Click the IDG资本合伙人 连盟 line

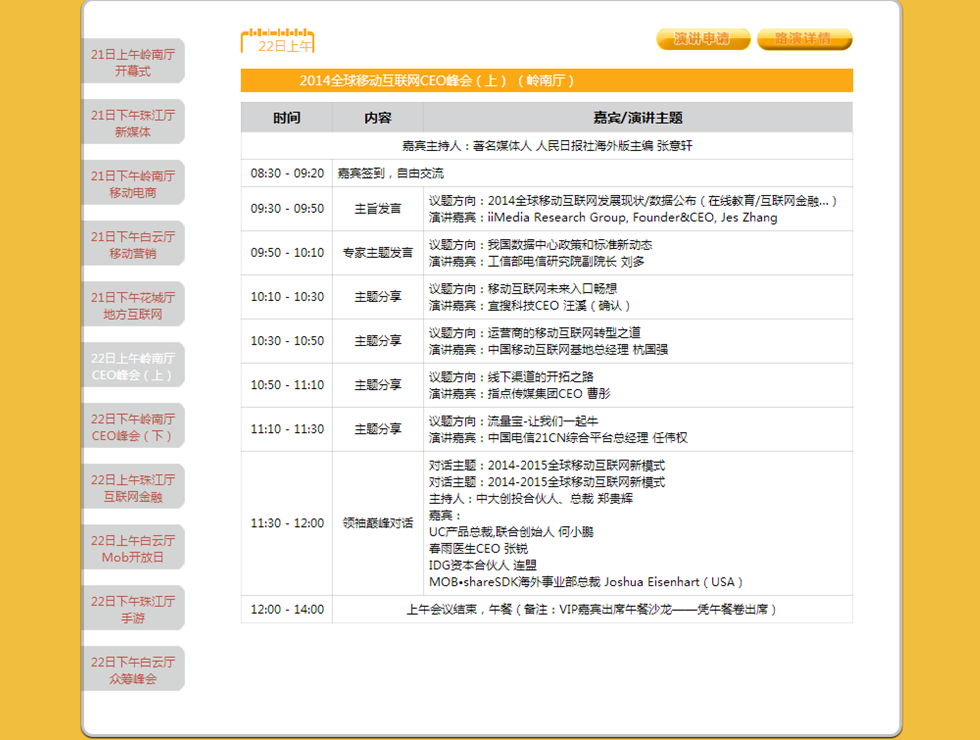point(482,566)
